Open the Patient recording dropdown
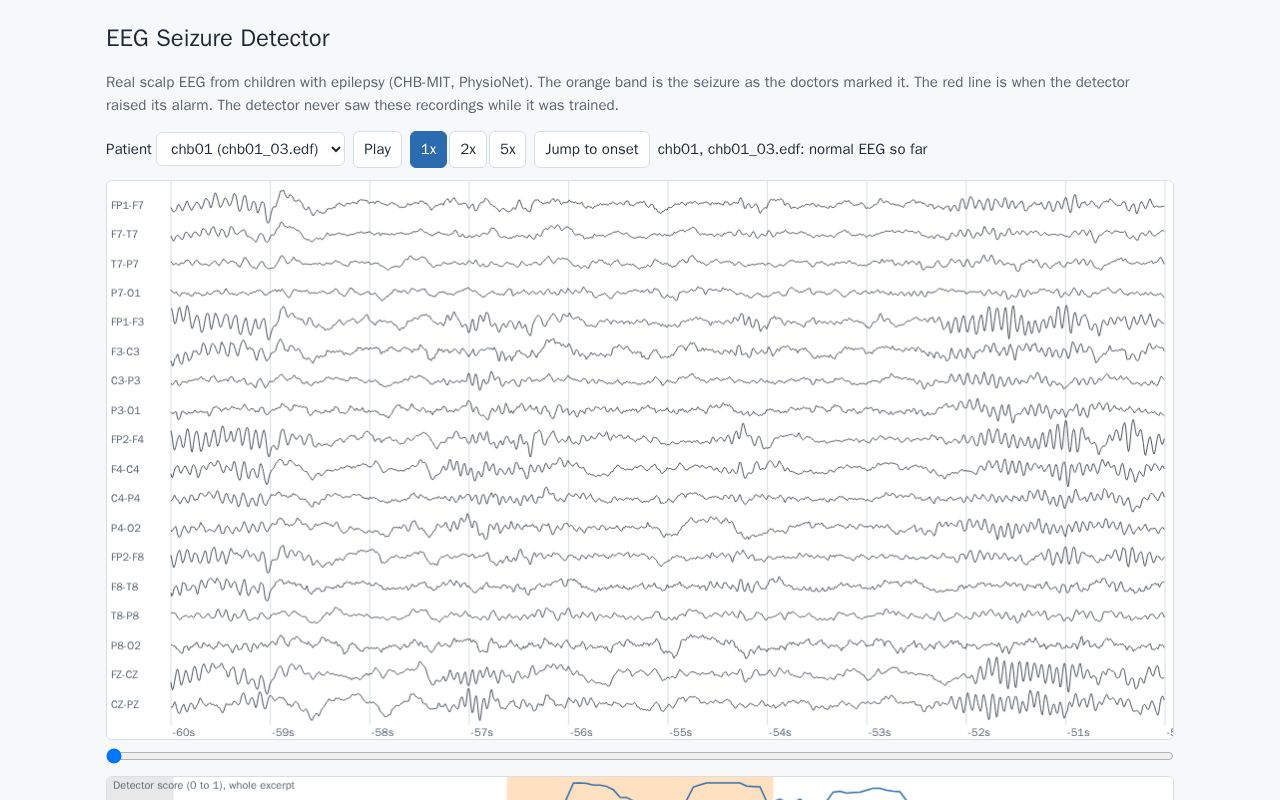 point(250,149)
